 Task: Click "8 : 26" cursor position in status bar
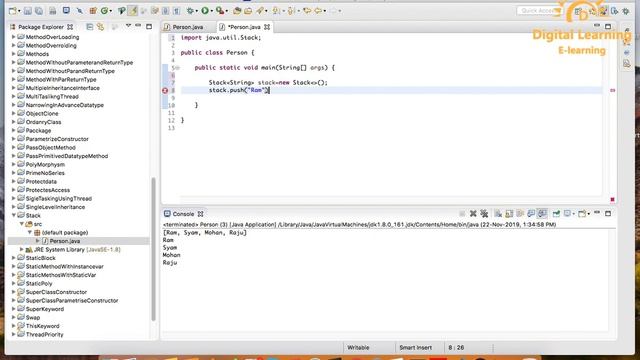456,347
